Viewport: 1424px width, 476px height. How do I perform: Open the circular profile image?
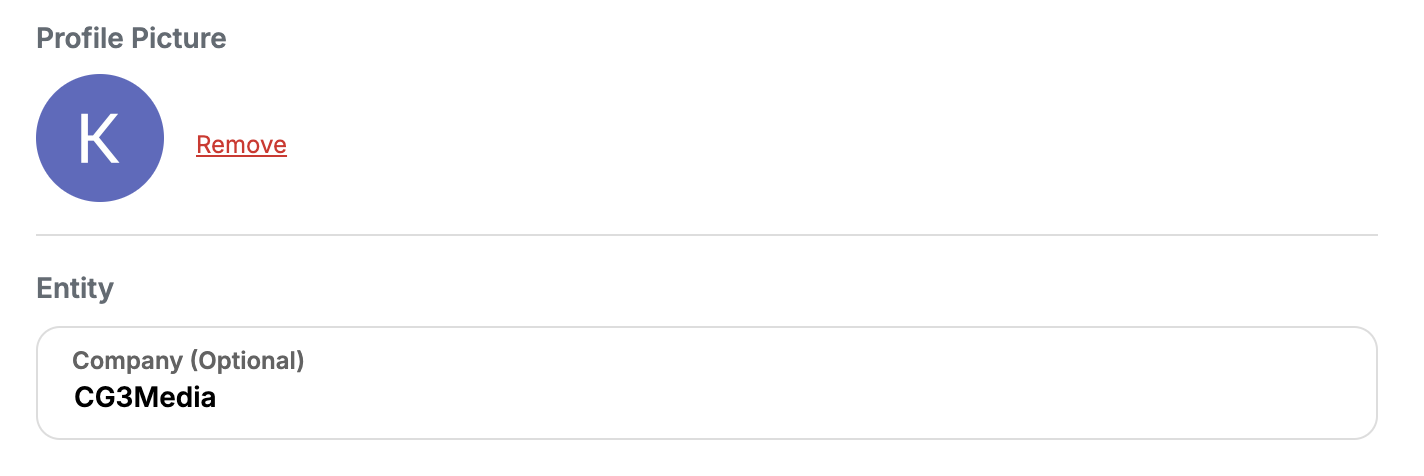tap(100, 138)
